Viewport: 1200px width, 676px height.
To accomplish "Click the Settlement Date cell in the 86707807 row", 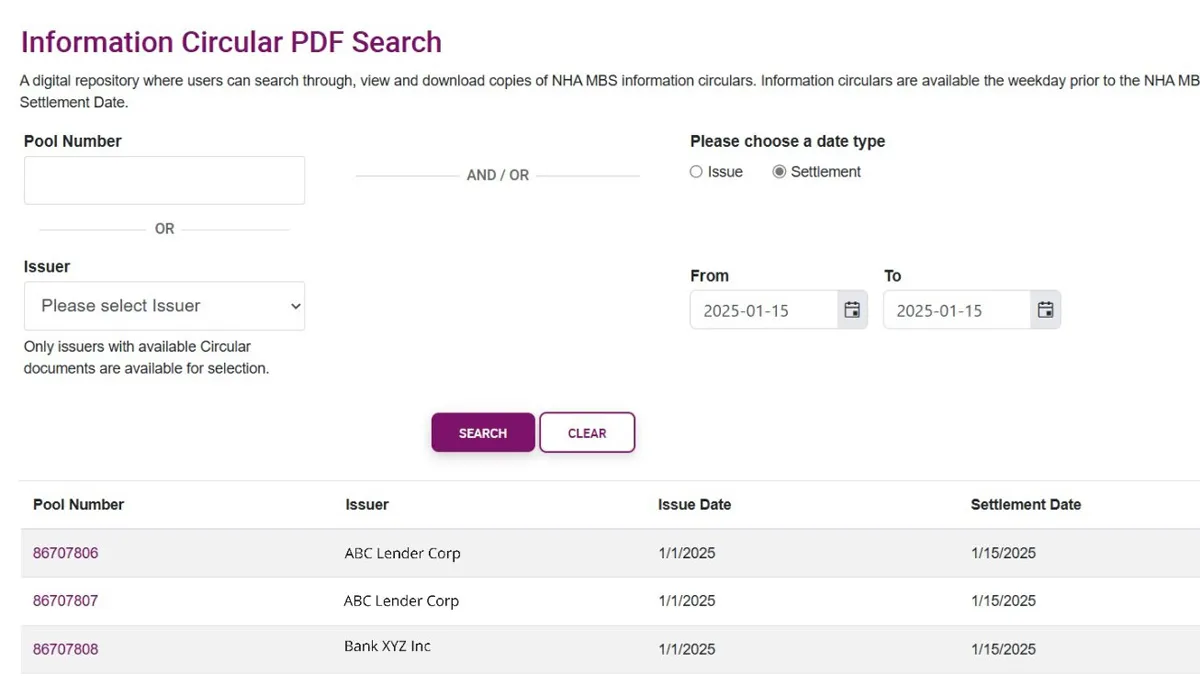I will pos(1003,601).
